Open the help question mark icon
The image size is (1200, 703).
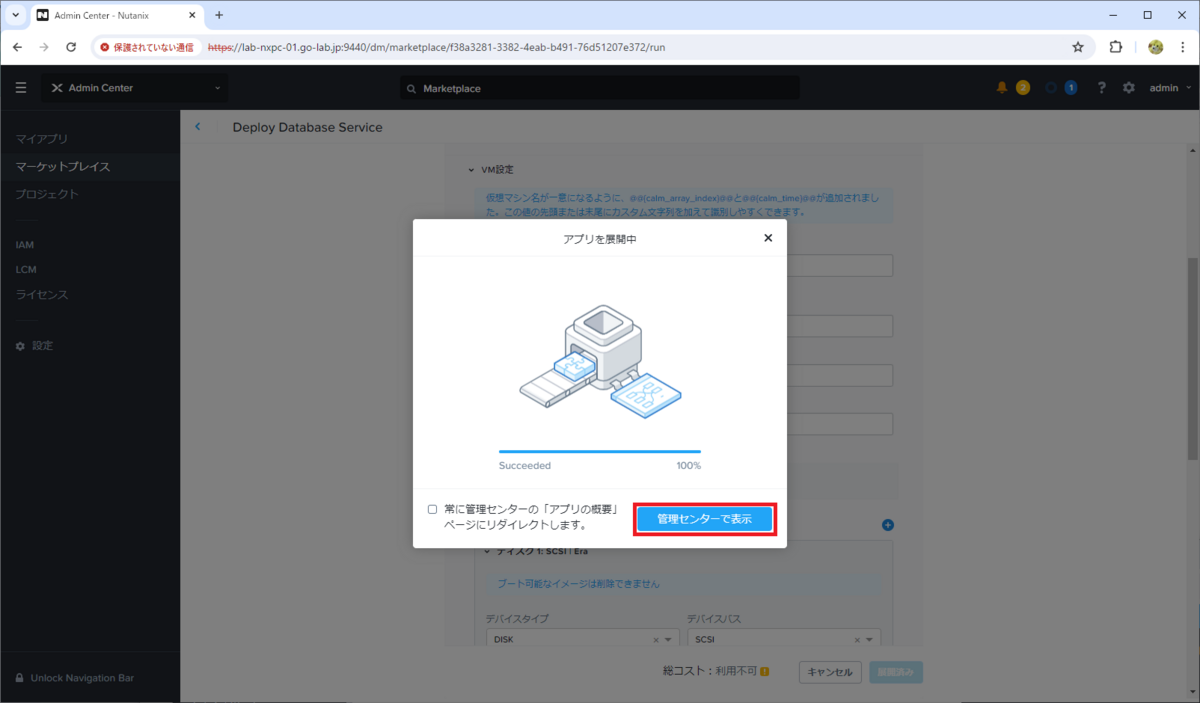tap(1101, 87)
